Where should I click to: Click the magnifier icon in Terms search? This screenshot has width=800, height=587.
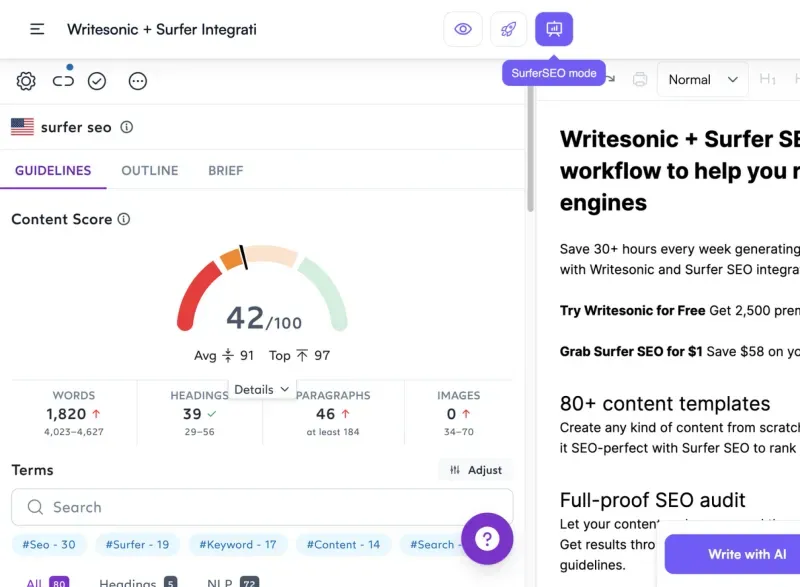pos(35,507)
